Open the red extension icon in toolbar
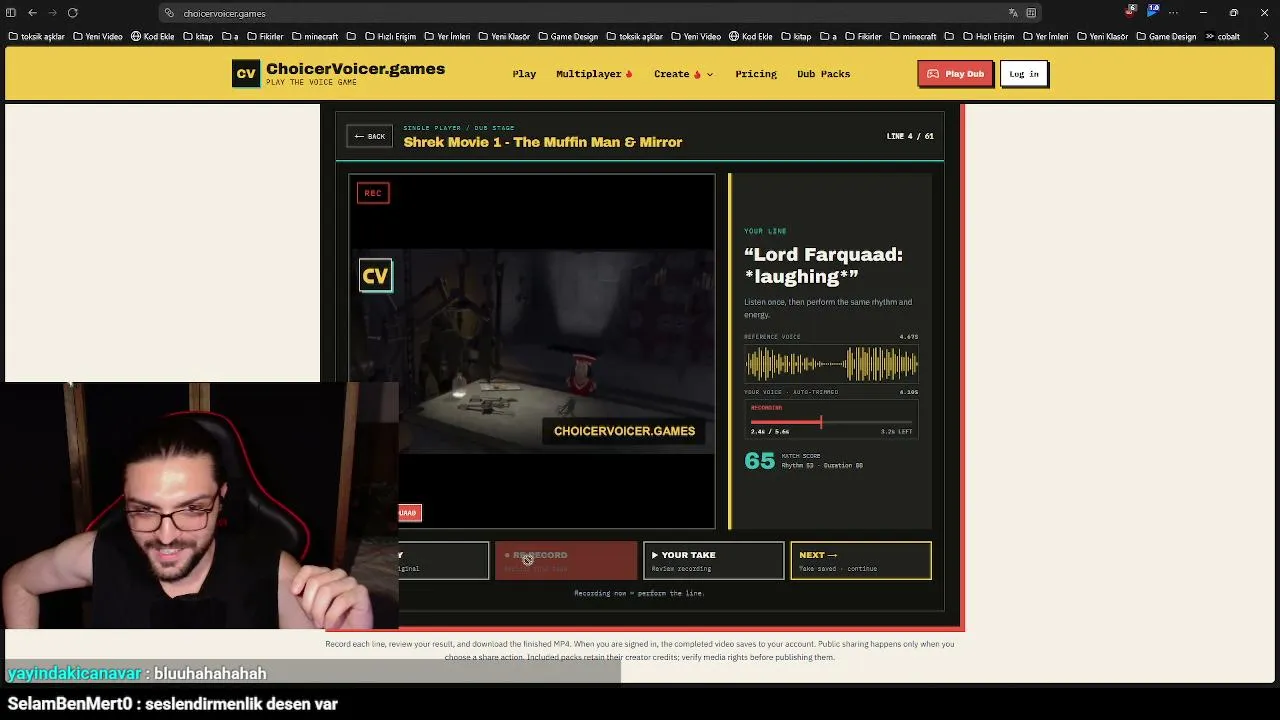The width and height of the screenshot is (1280, 720). point(1131,11)
